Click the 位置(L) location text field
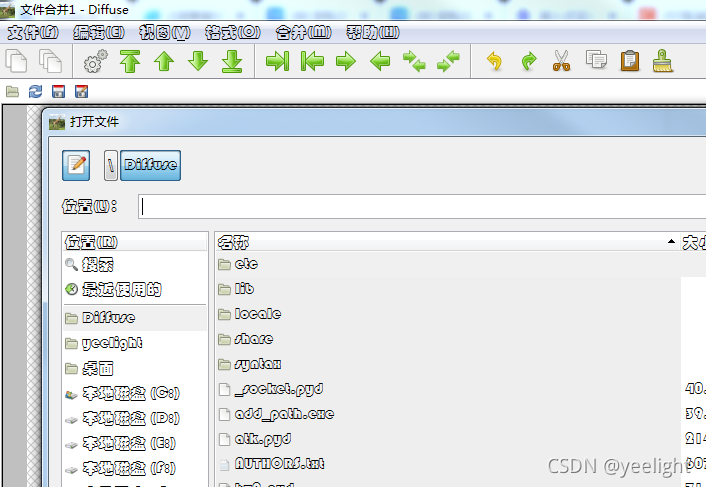 (422, 207)
